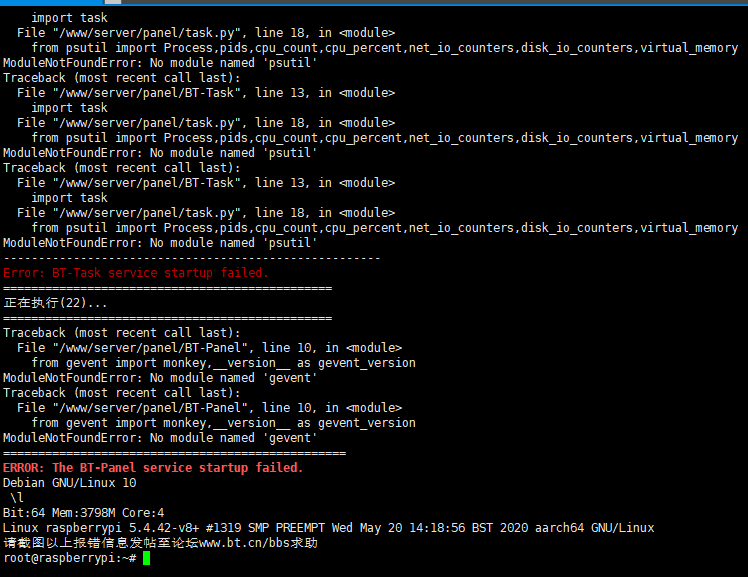Click the 'Bit:64' value
Screen dimensions: 748x577
[x=24, y=513]
